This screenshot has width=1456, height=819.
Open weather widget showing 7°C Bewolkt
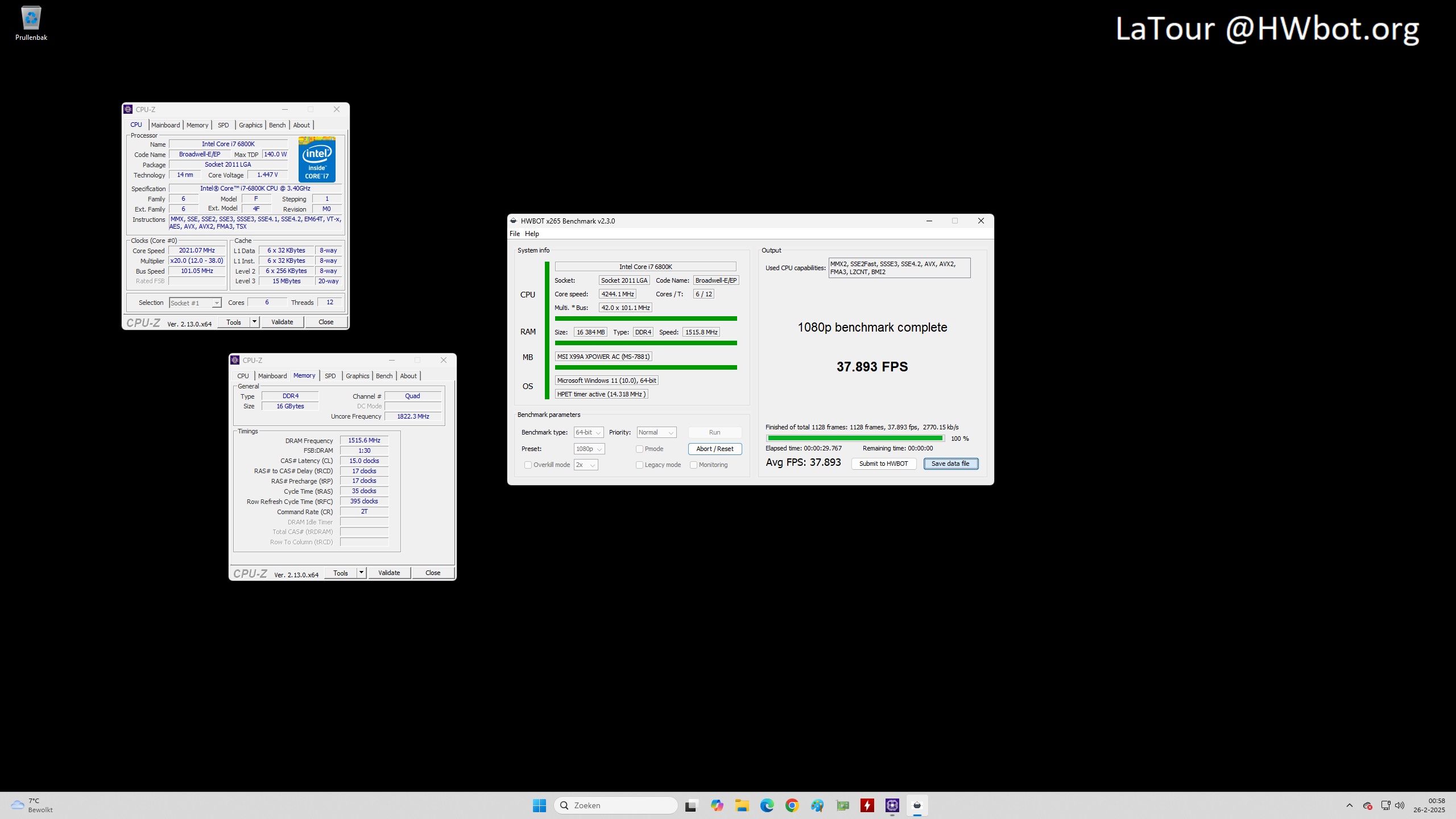coord(33,805)
